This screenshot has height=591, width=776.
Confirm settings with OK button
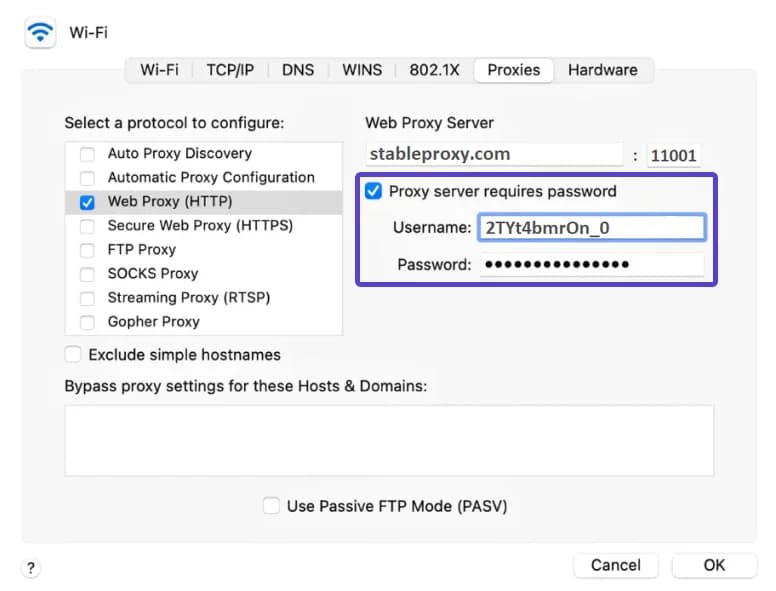pos(714,565)
